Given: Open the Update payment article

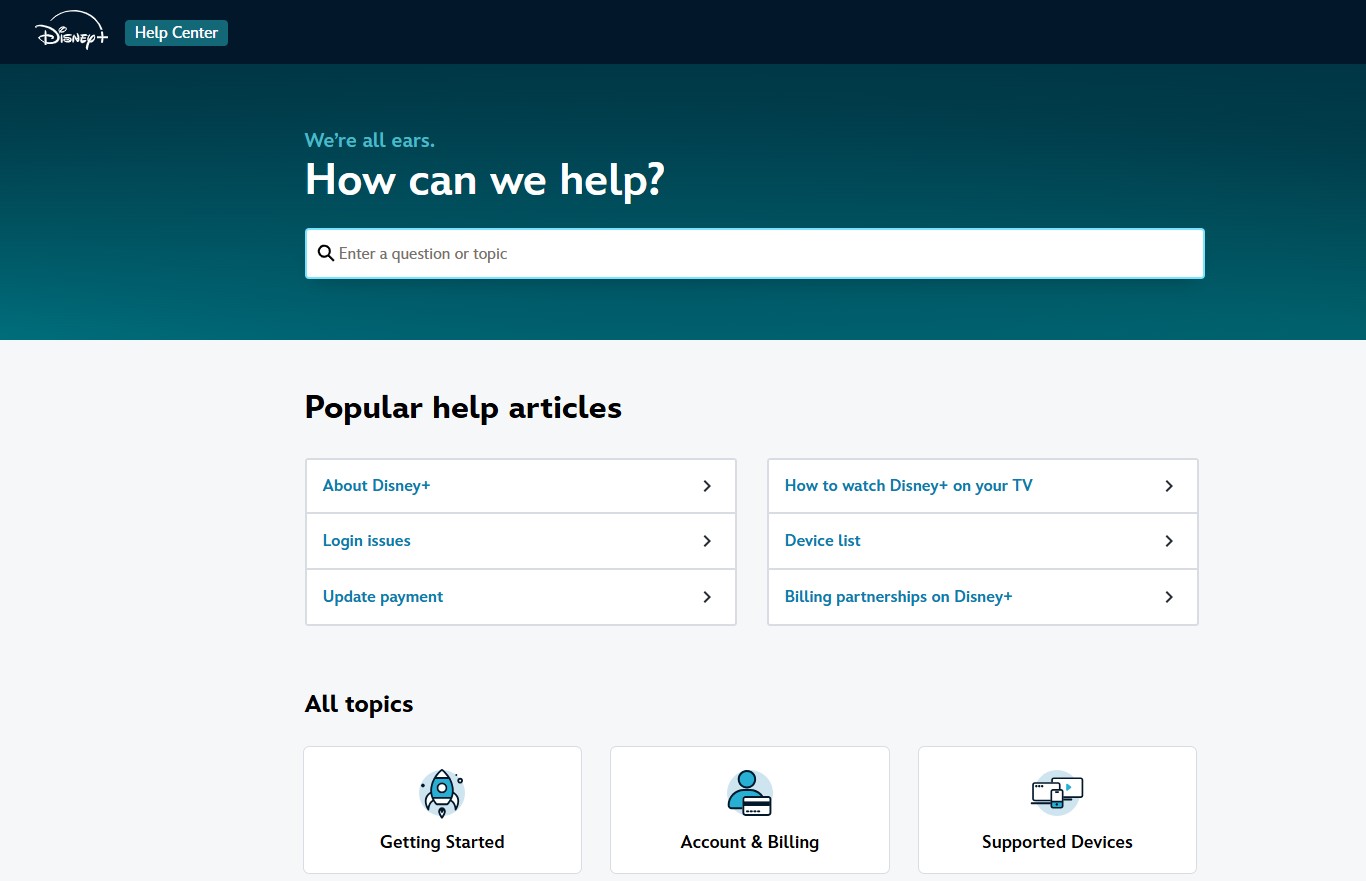Looking at the screenshot, I should tap(521, 597).
